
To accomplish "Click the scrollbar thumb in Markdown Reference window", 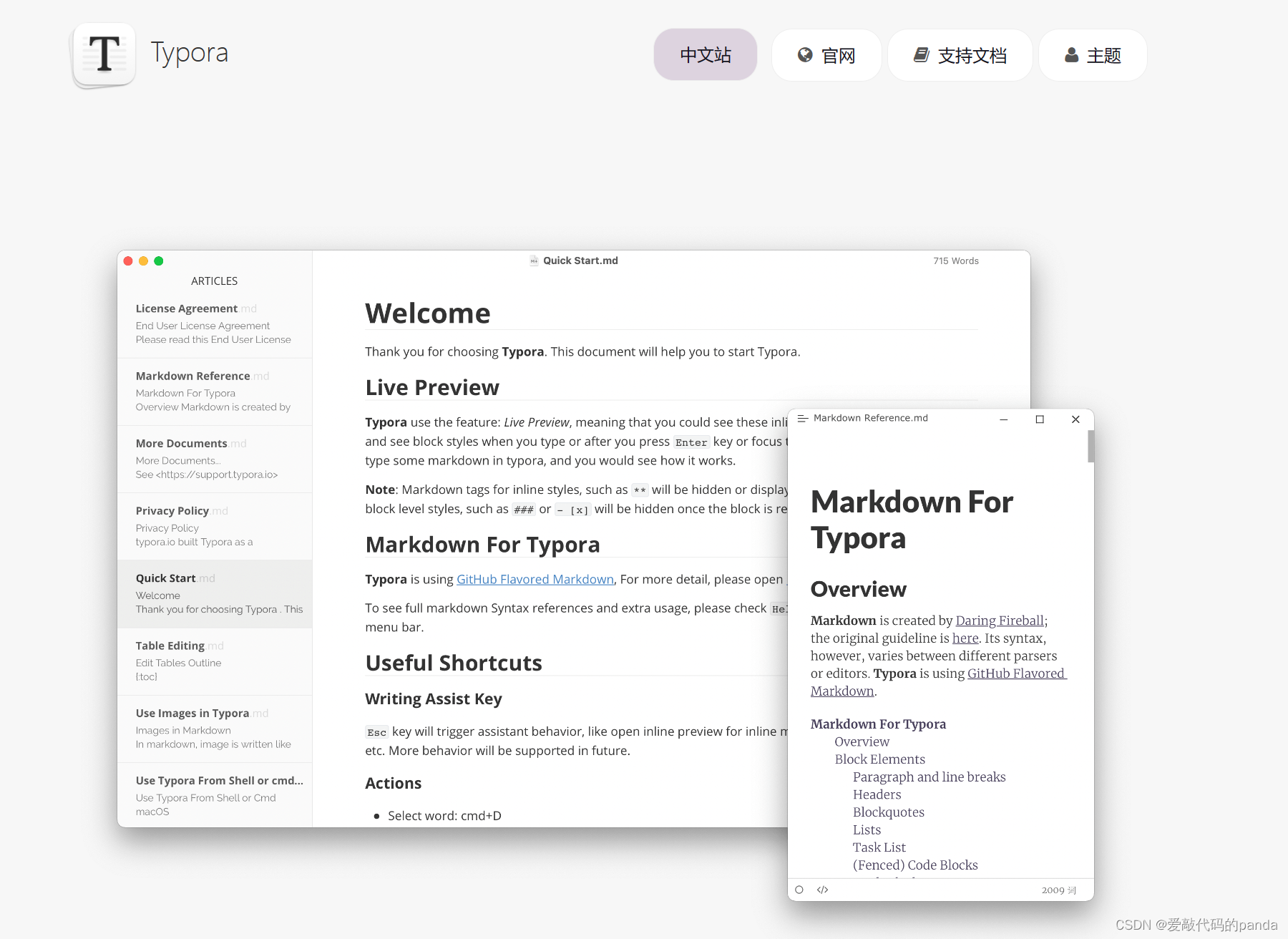I will tap(1091, 447).
